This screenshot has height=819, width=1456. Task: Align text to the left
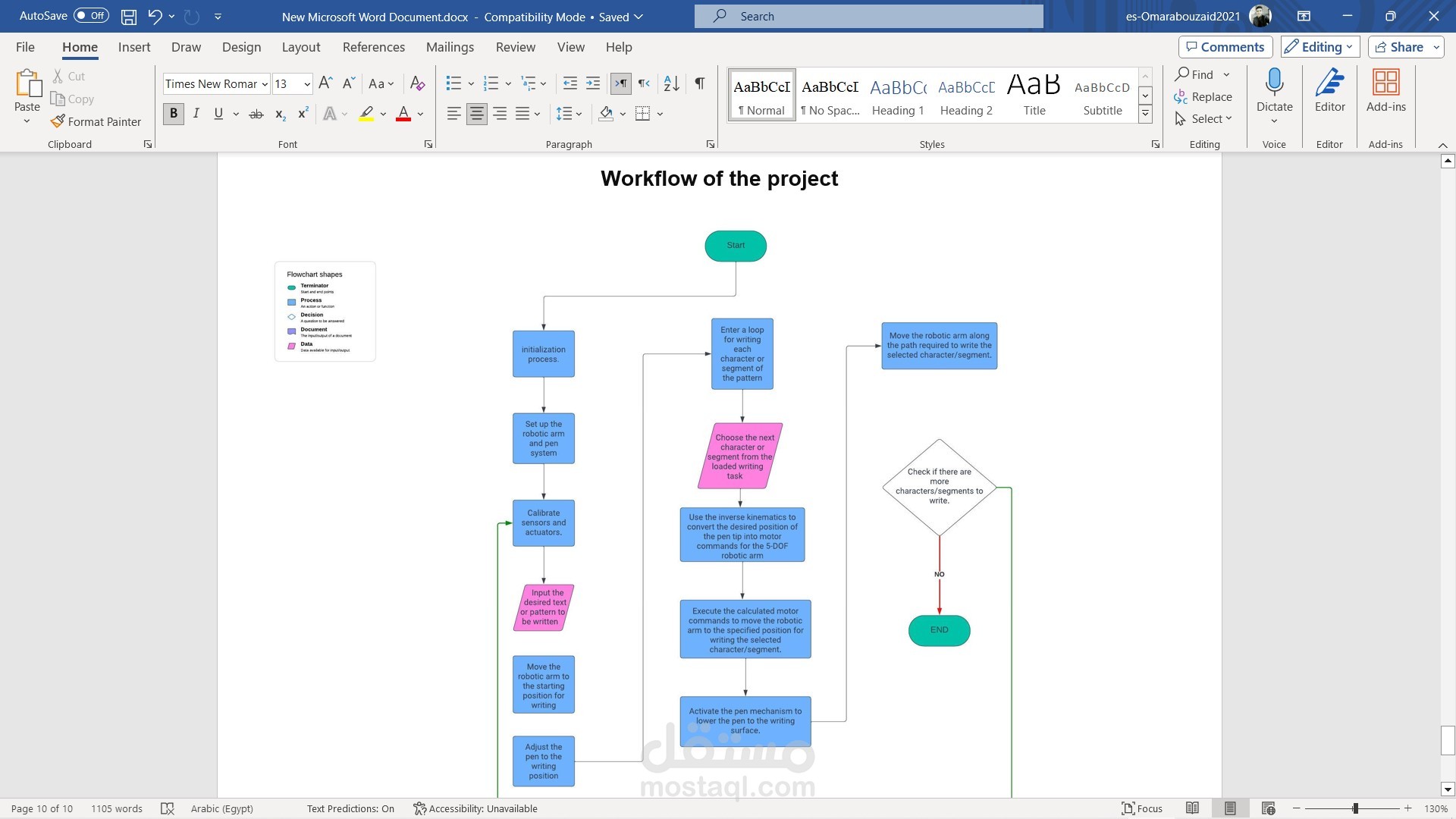[453, 114]
